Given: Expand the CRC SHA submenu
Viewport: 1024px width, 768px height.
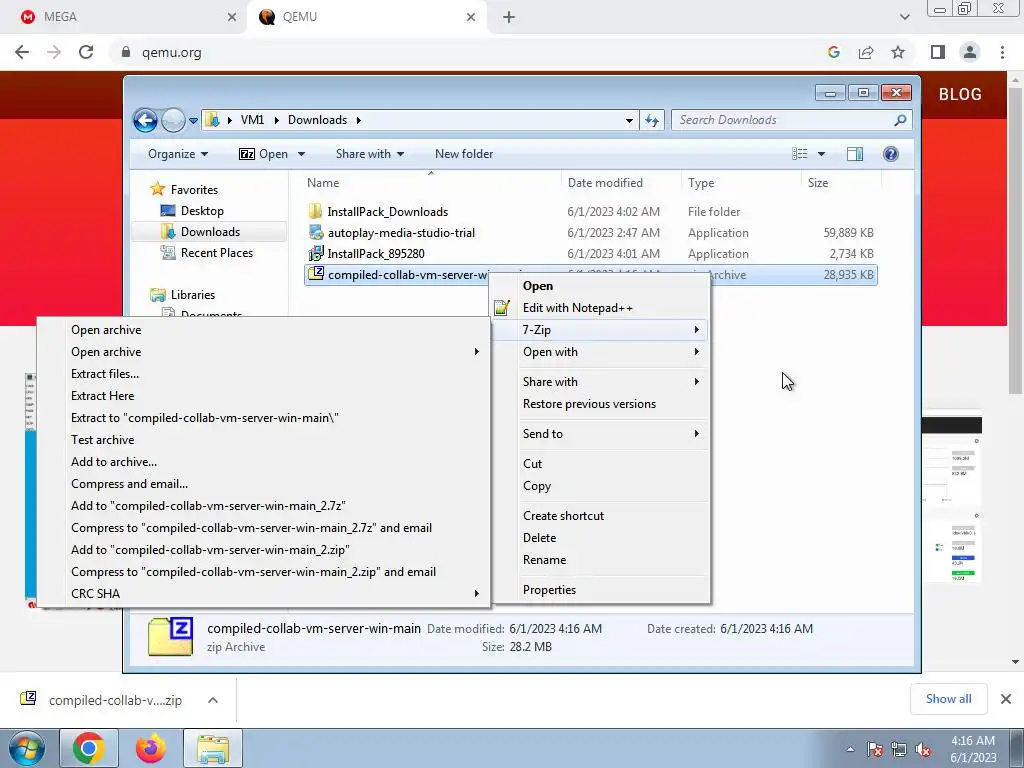Looking at the screenshot, I should coord(264,594).
